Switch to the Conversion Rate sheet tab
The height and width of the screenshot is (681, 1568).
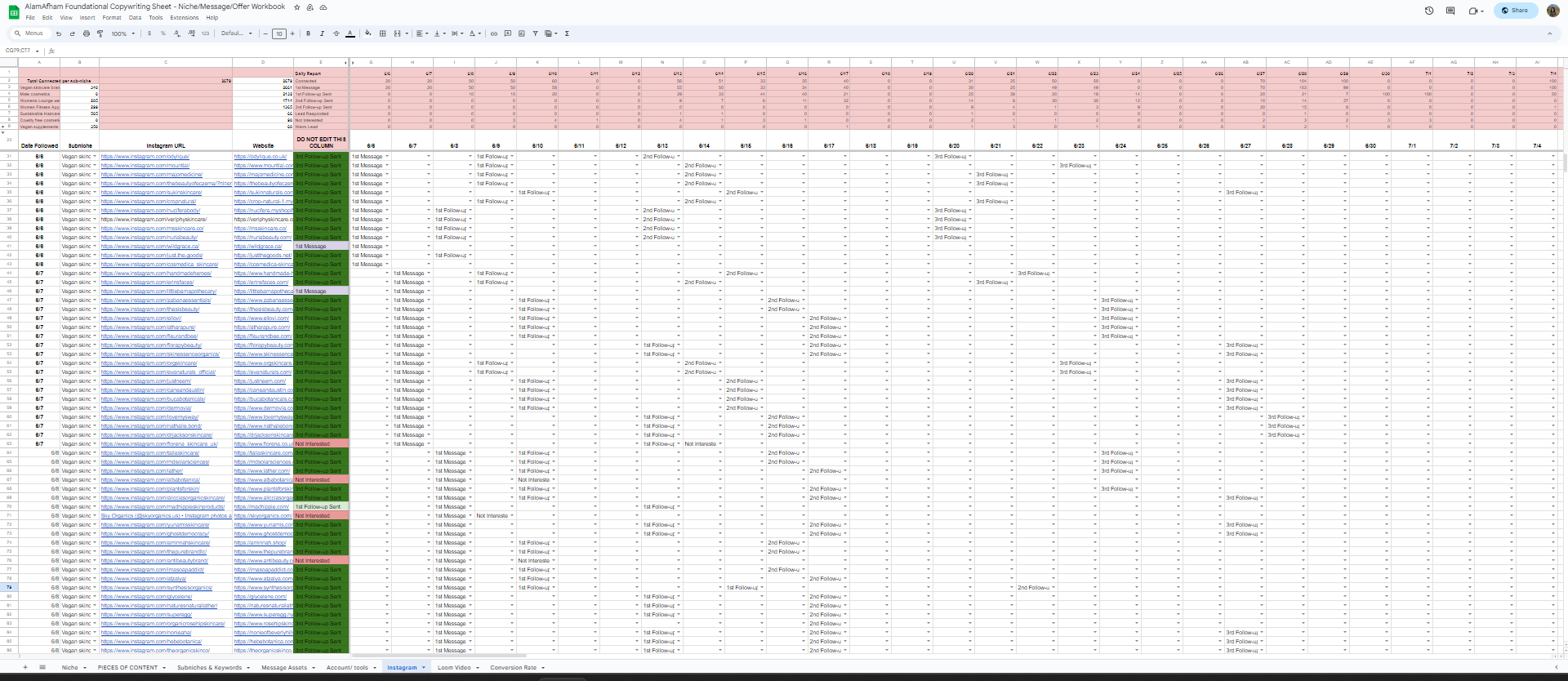pyautogui.click(x=513, y=667)
